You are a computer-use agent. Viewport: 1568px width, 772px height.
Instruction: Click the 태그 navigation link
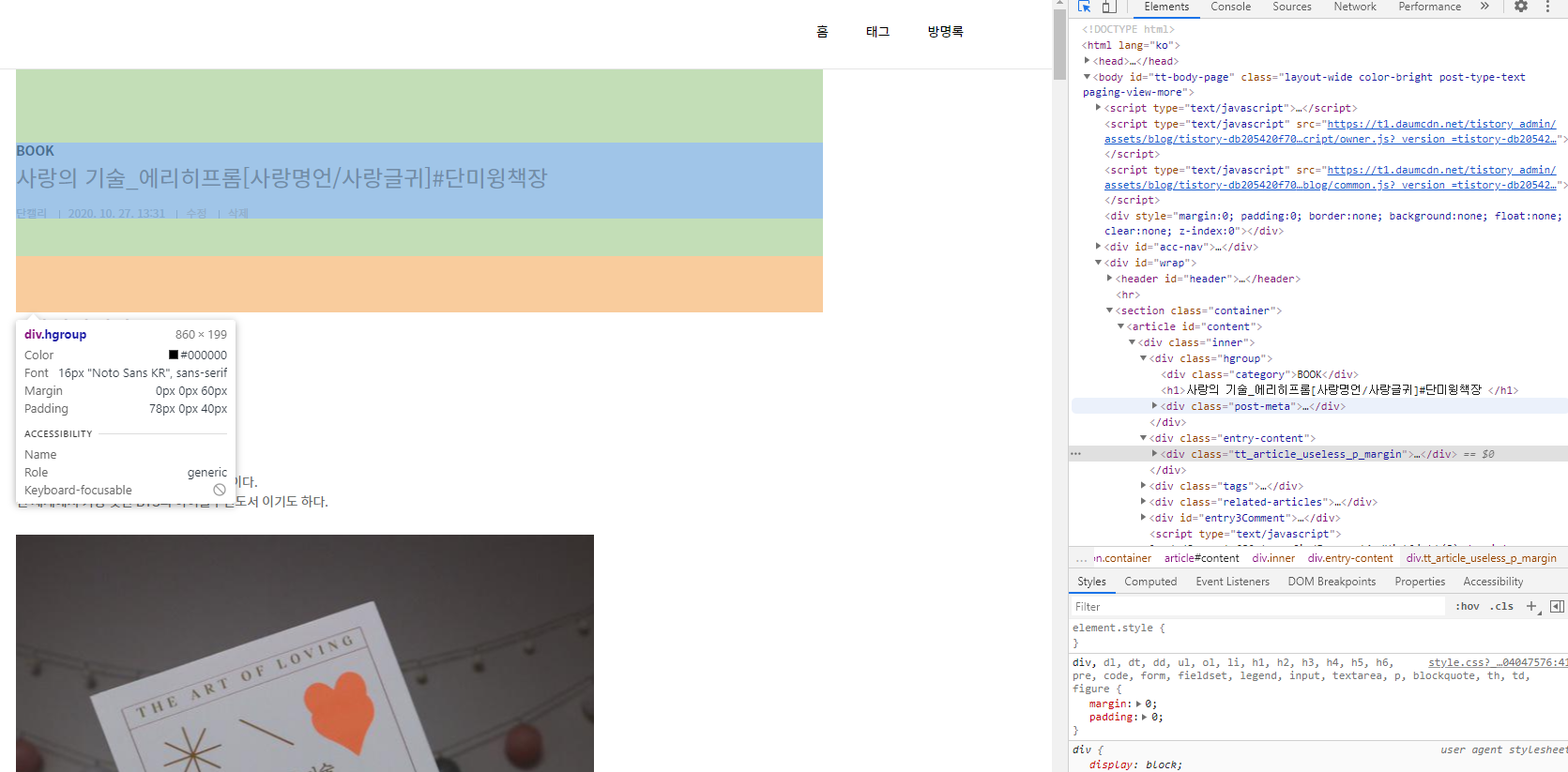pyautogui.click(x=877, y=32)
